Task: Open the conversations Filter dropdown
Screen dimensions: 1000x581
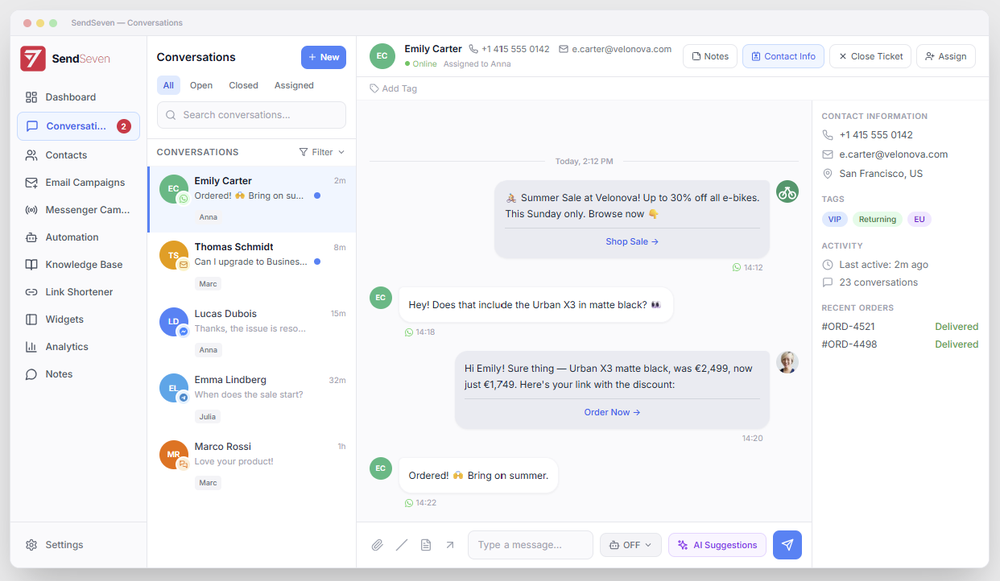Action: click(321, 151)
